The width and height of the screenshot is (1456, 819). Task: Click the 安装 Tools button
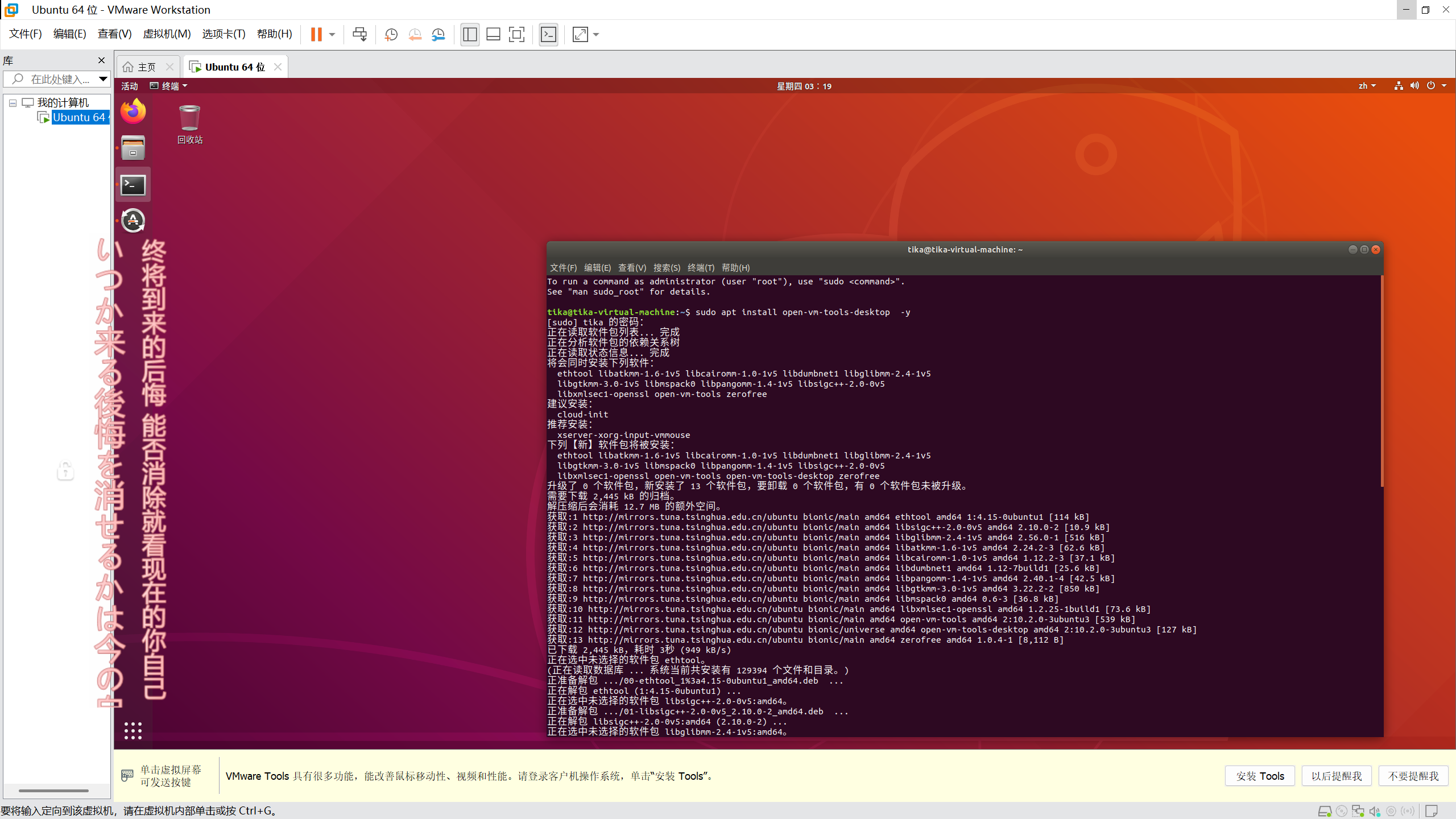point(1259,776)
